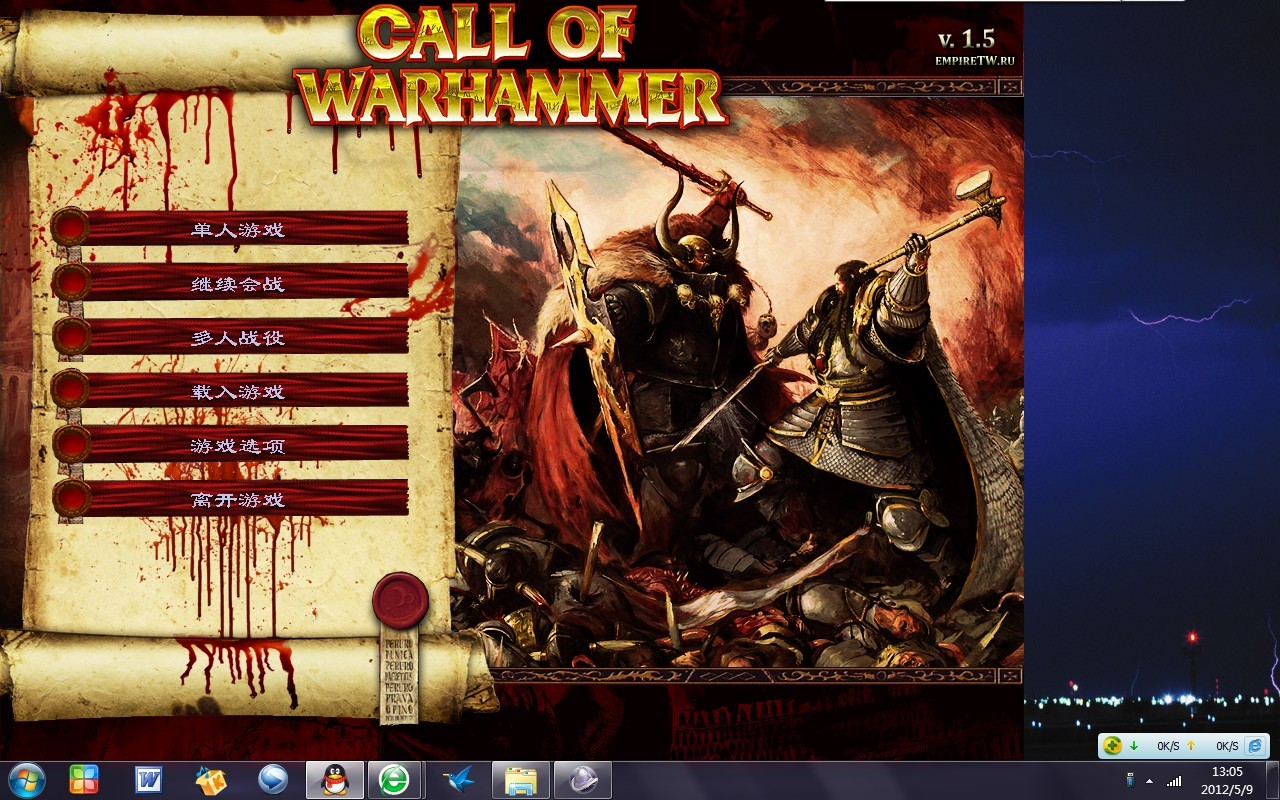Click the colorful four-square taskbar icon
The height and width of the screenshot is (800, 1280).
pos(84,780)
